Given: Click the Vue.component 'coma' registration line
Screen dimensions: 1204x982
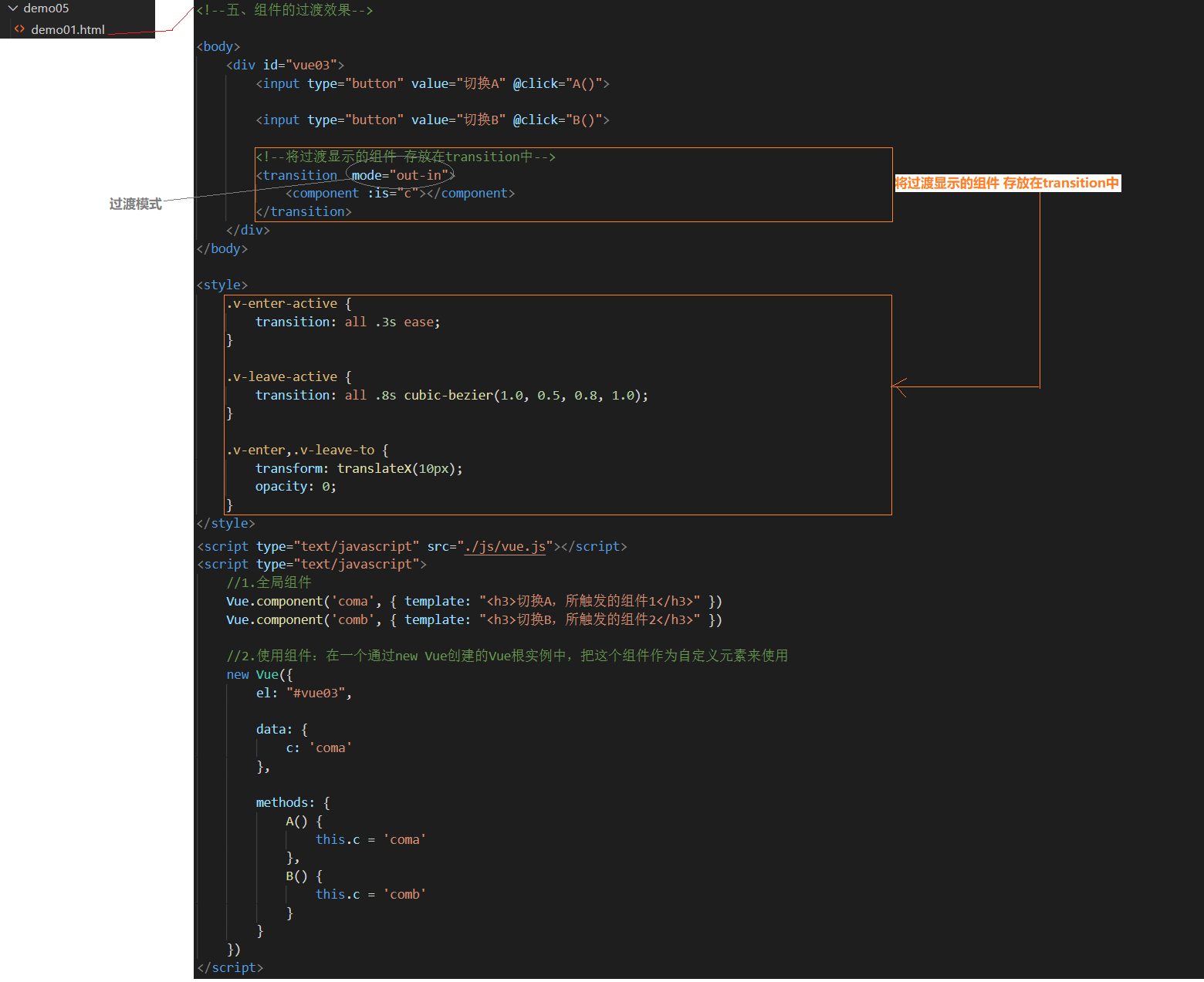Looking at the screenshot, I should [x=474, y=602].
